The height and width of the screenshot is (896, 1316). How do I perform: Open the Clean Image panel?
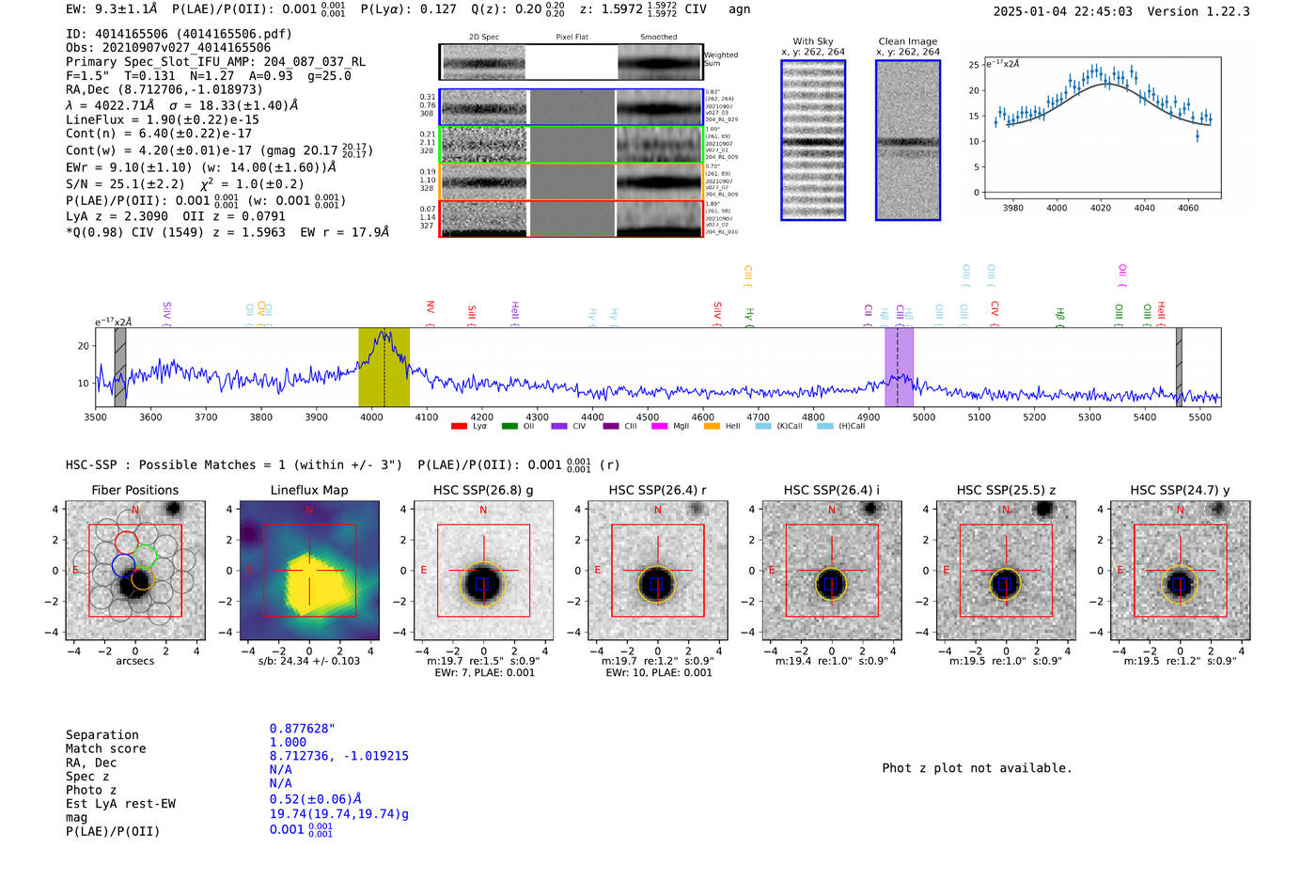[x=908, y=140]
